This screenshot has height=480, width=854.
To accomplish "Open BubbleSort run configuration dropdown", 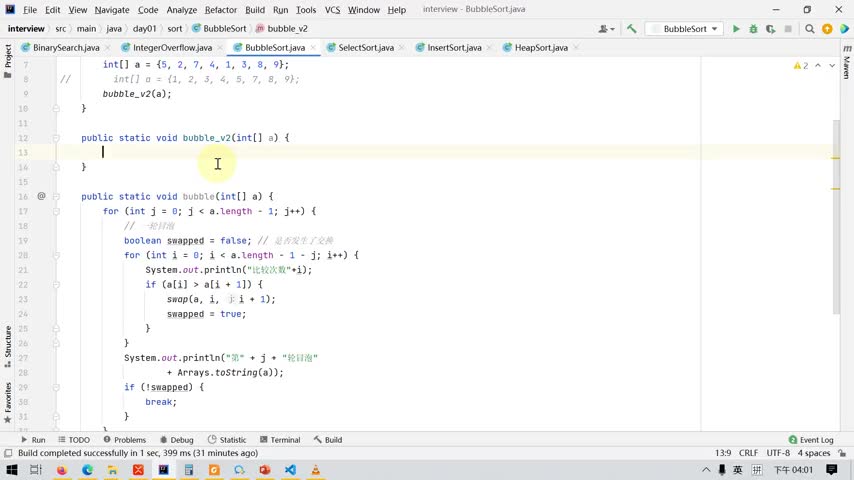I will pos(685,29).
